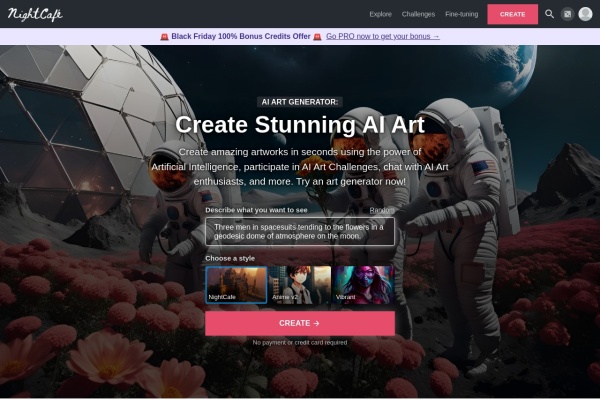Open Fine-tuning in the top navigation
Viewport: 600px width, 400px height.
pyautogui.click(x=461, y=14)
